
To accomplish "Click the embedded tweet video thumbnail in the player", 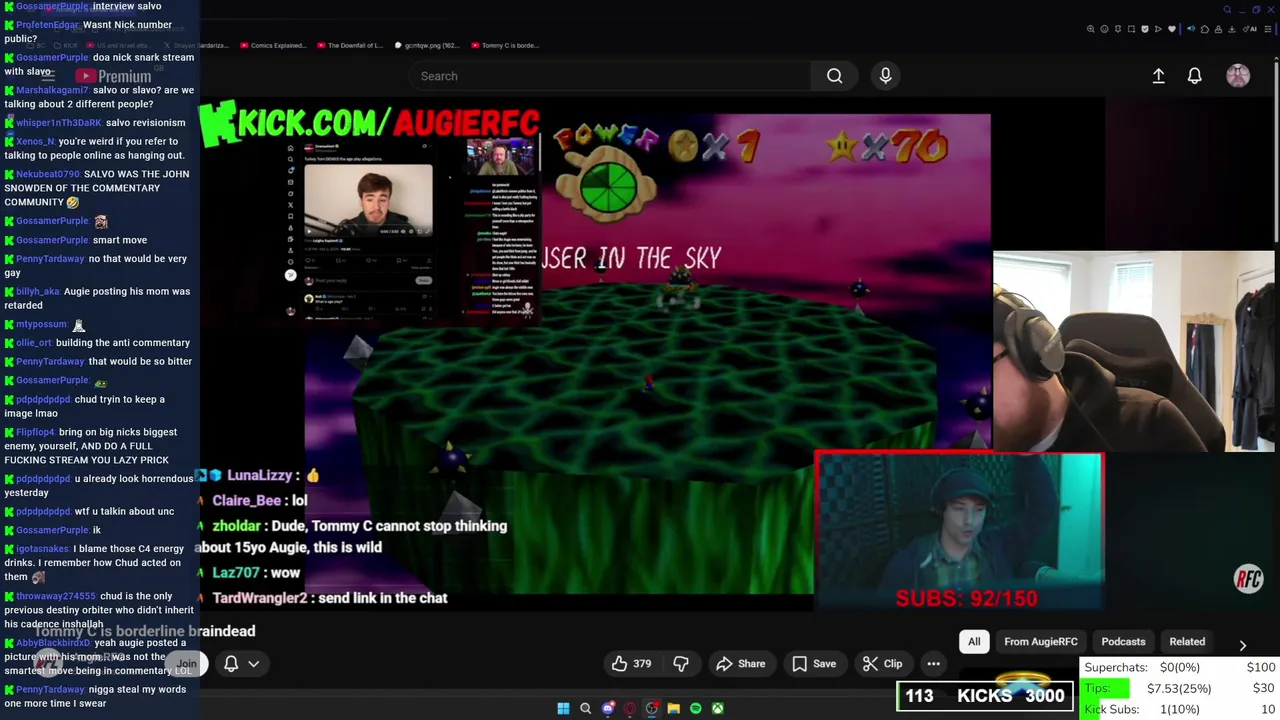I will 368,200.
